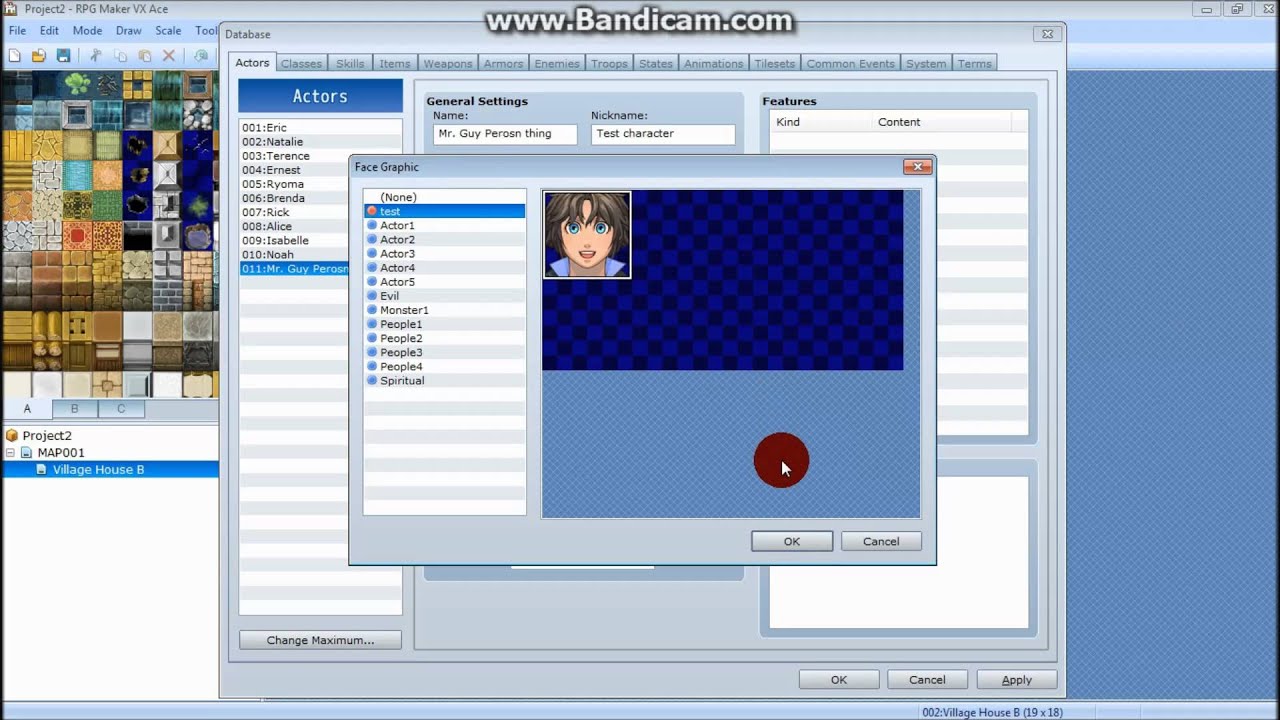Select the 'test' face graphic entry
The image size is (1280, 720).
click(445, 211)
